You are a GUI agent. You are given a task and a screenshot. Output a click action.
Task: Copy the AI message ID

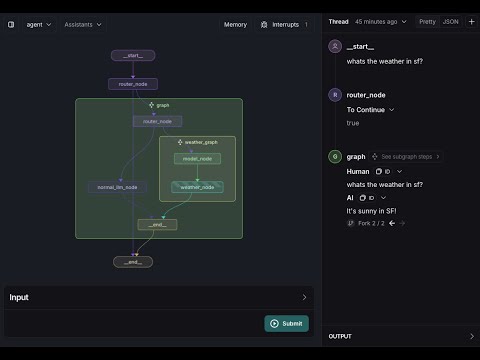click(366, 198)
